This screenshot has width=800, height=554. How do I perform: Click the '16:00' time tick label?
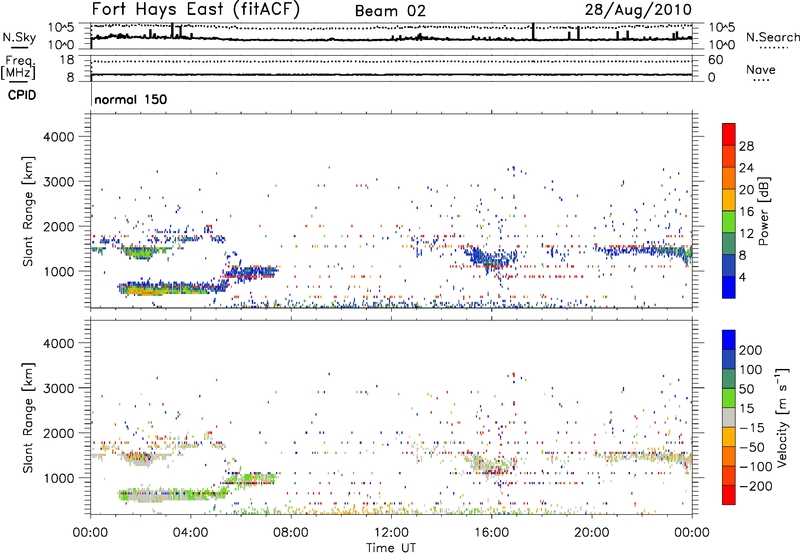point(491,533)
